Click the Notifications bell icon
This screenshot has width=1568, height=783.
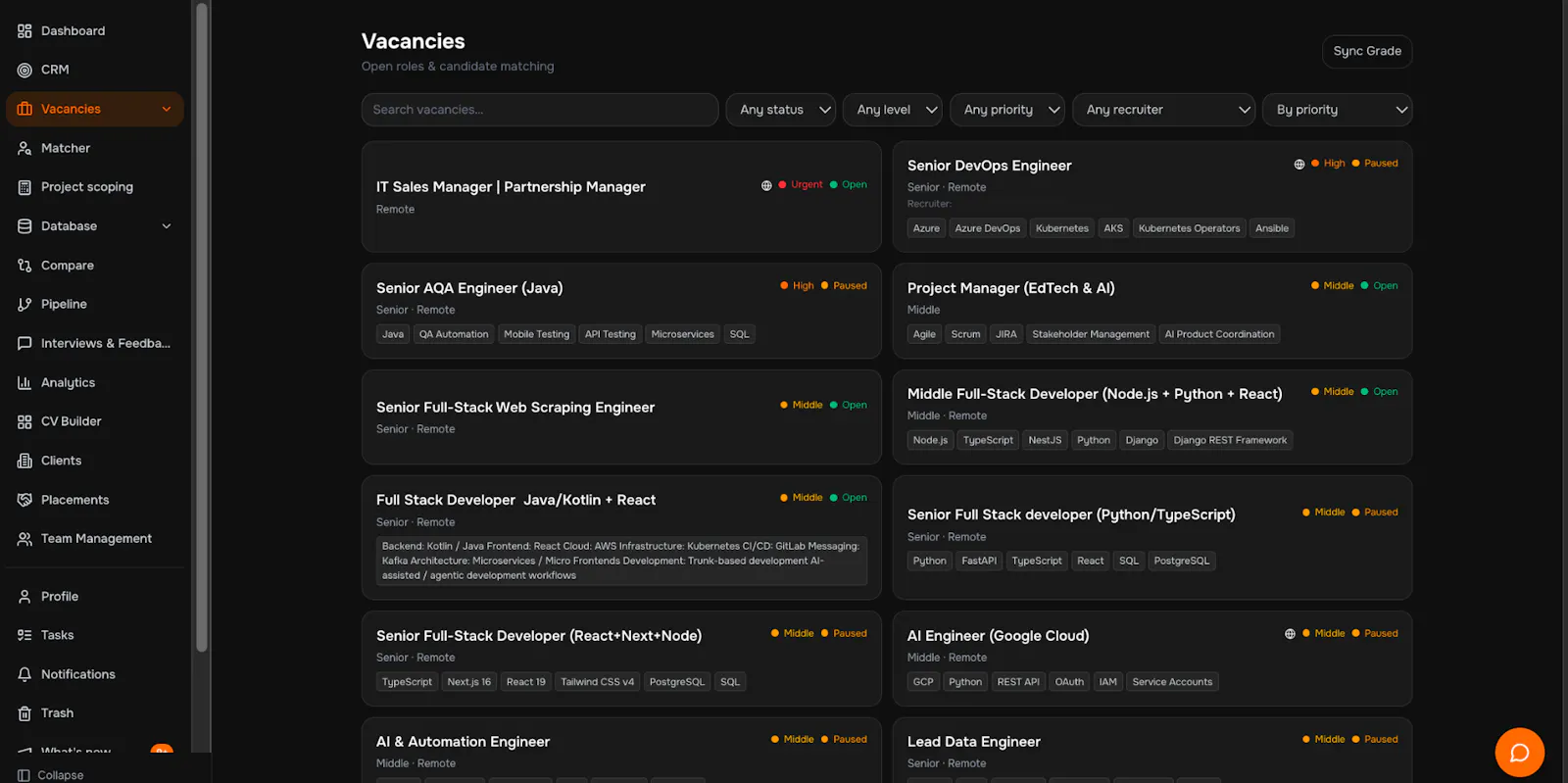click(24, 674)
